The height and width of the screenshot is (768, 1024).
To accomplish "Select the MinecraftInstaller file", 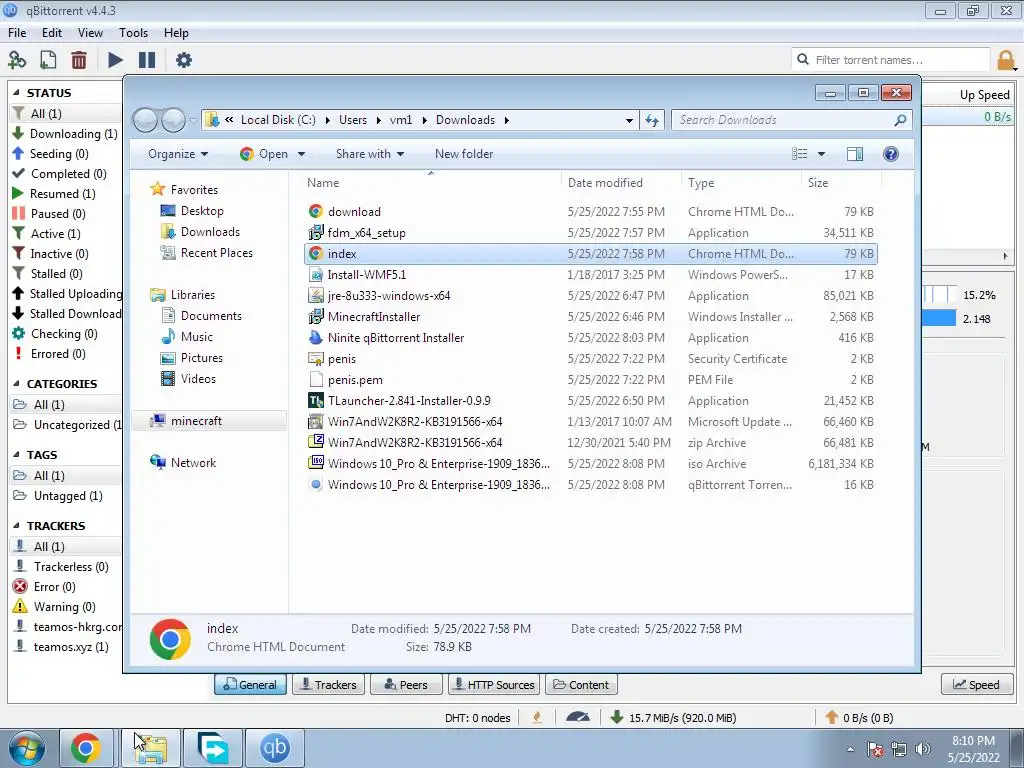I will coord(374,317).
